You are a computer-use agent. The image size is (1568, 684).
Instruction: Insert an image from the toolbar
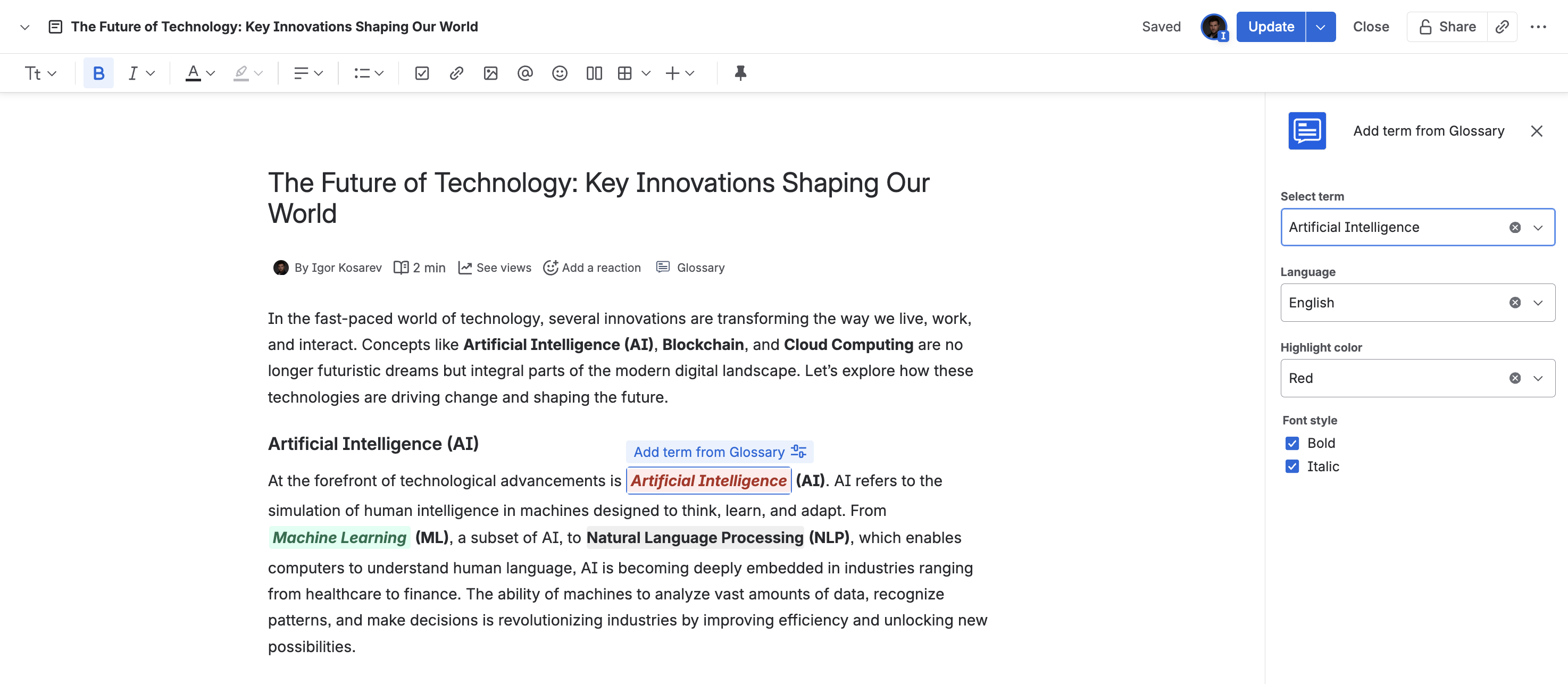[490, 73]
